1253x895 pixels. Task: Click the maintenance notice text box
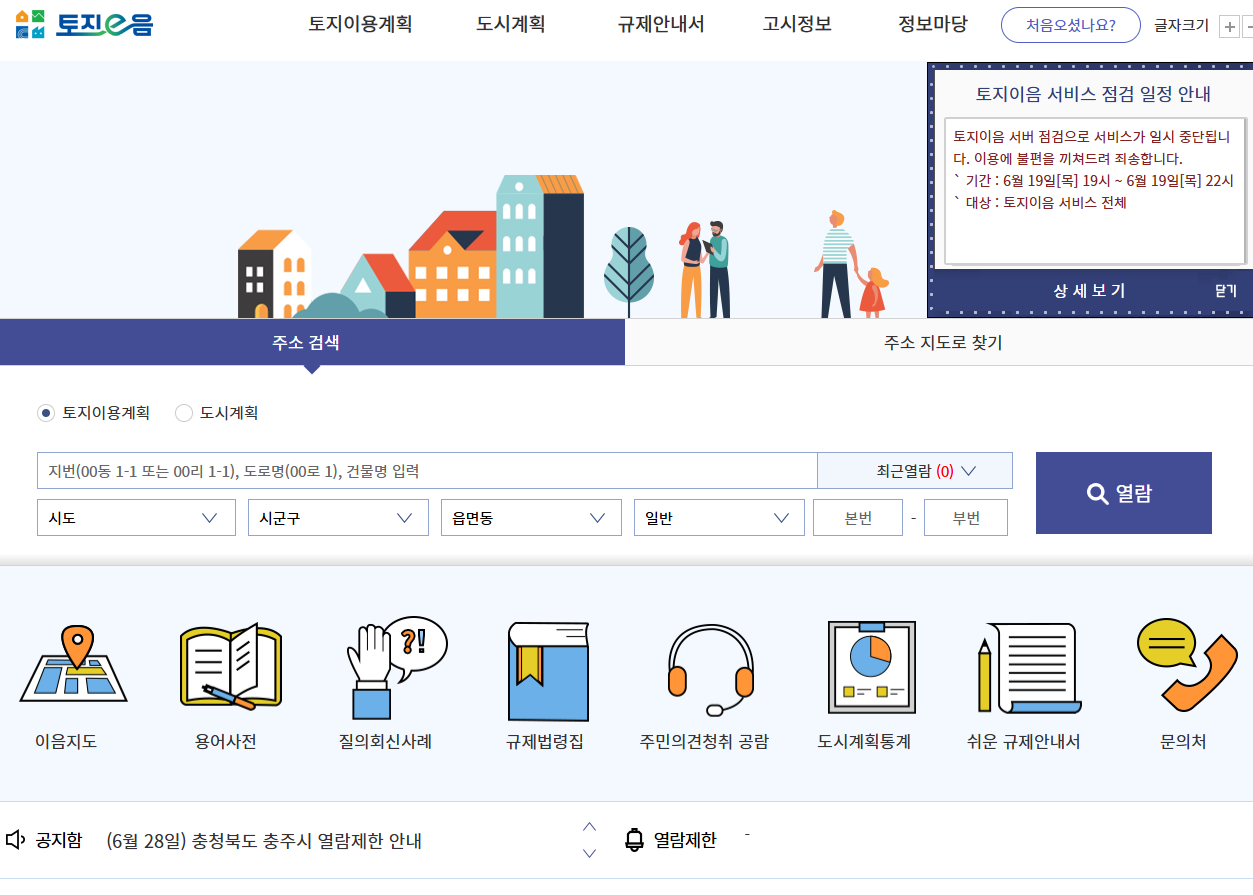tap(1094, 191)
